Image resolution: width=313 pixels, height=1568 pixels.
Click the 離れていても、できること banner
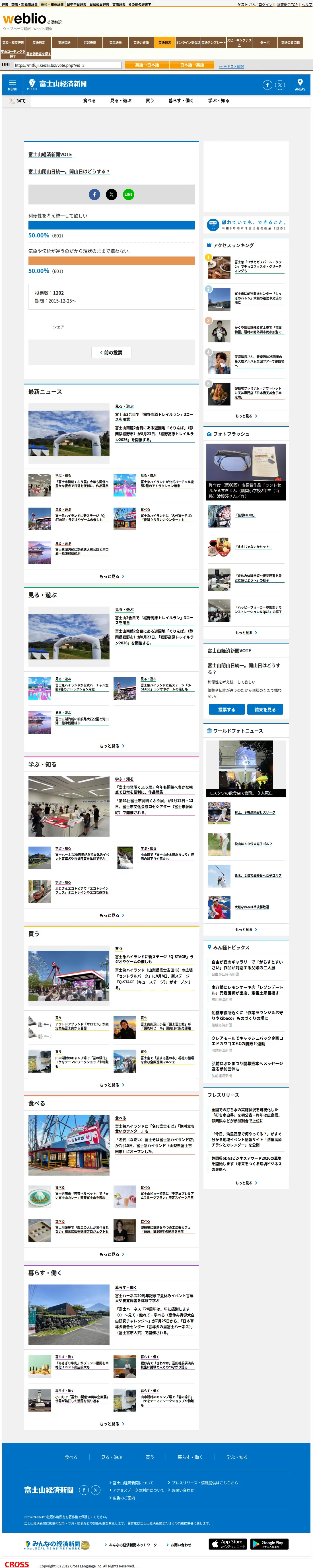point(246,225)
